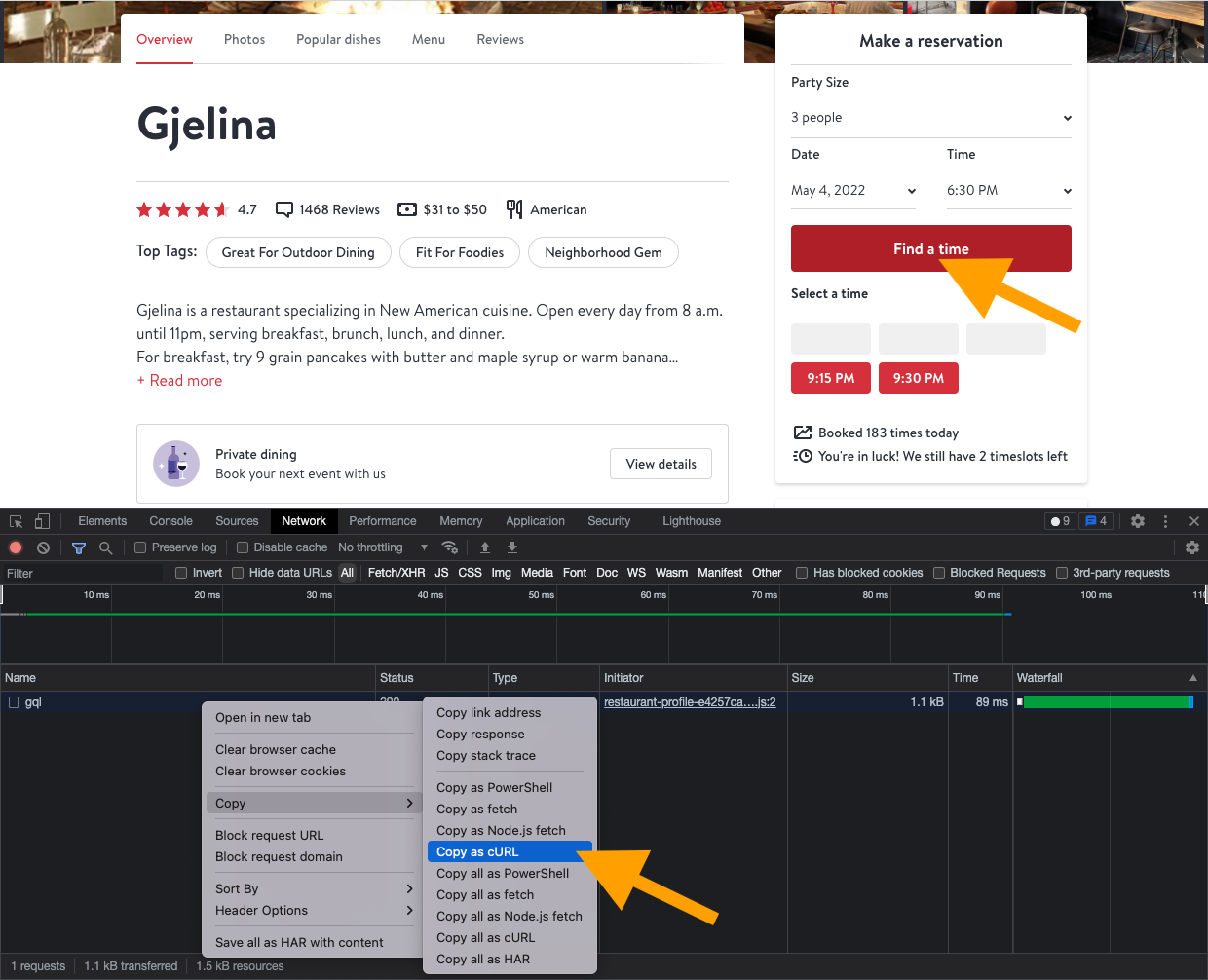Click the booked times trend icon
The height and width of the screenshot is (980, 1208).
coord(803,433)
